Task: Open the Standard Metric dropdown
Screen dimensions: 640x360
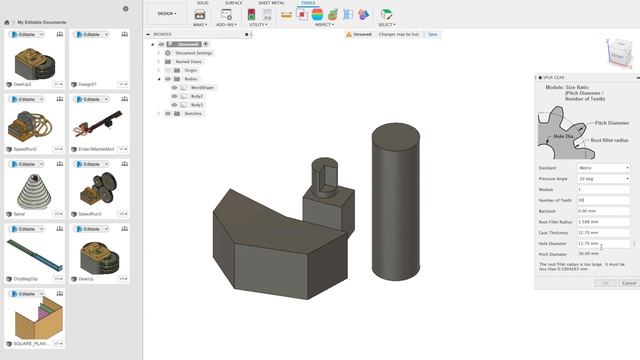Action: 603,168
